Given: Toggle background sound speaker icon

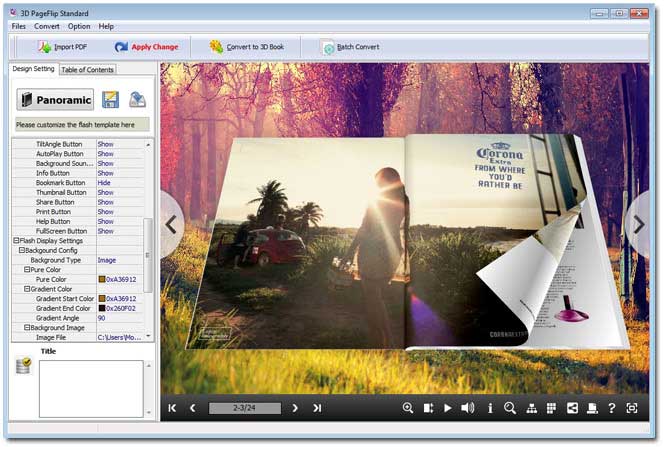Looking at the screenshot, I should coord(467,408).
